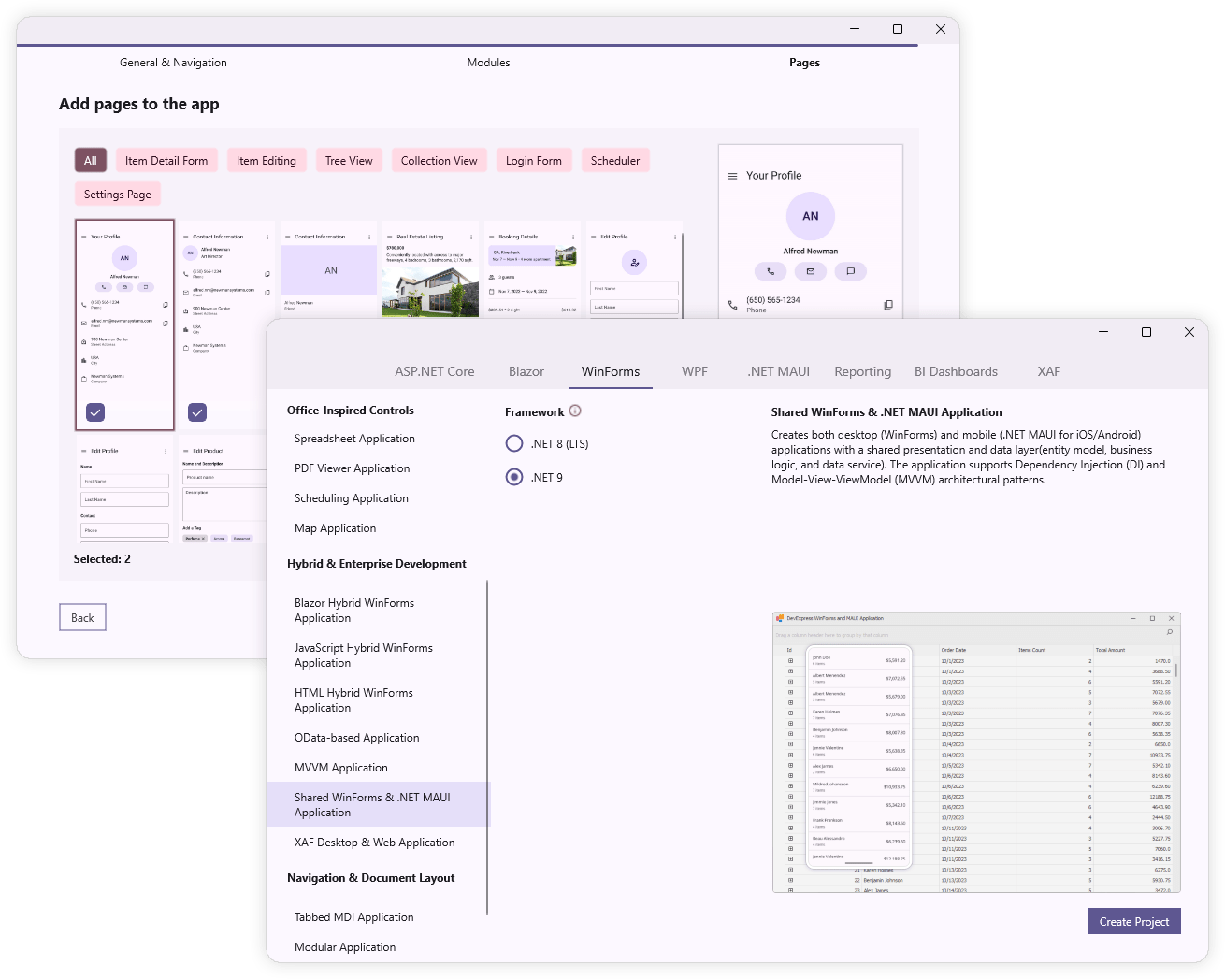Click the chat message icon under Alfred Newman
The height and width of the screenshot is (980, 1225).
click(850, 270)
